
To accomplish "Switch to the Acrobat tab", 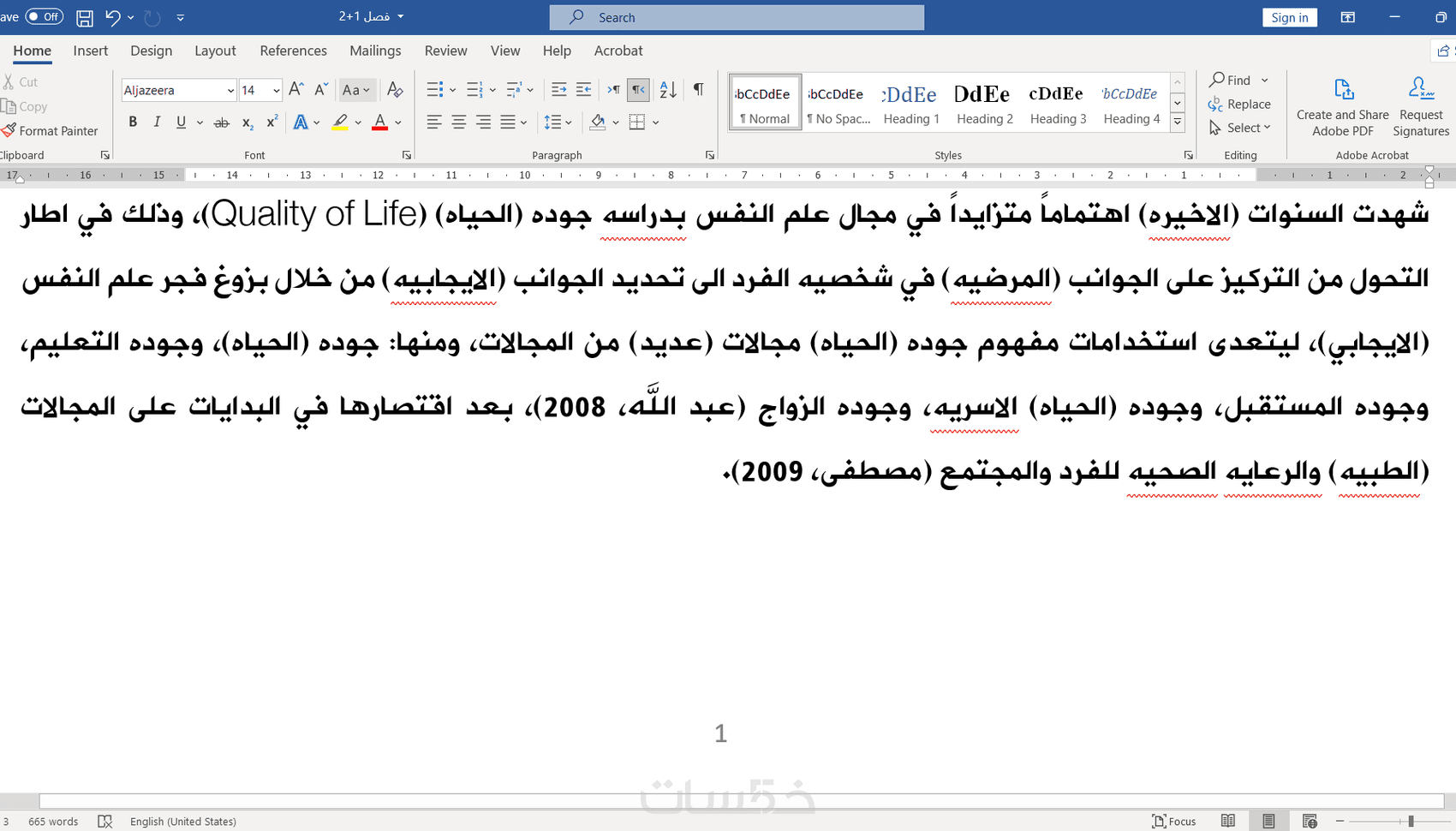I will point(618,51).
